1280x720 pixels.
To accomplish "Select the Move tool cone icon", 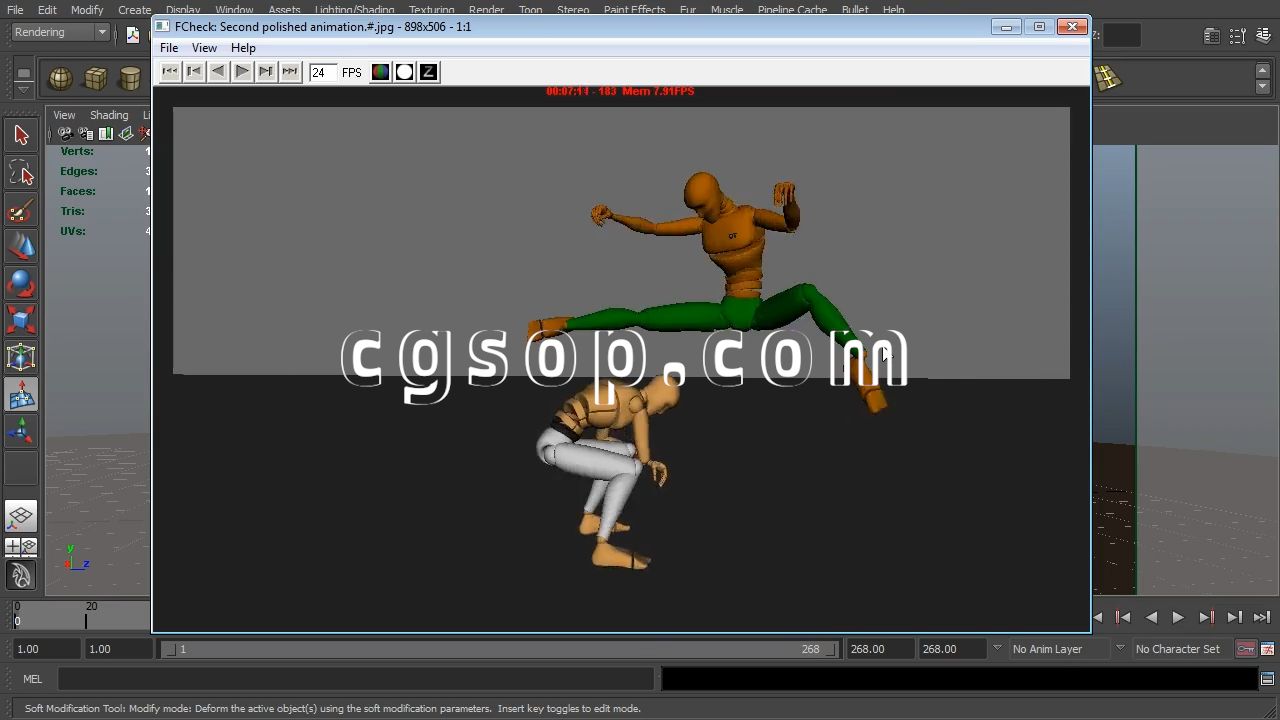I will (x=21, y=246).
